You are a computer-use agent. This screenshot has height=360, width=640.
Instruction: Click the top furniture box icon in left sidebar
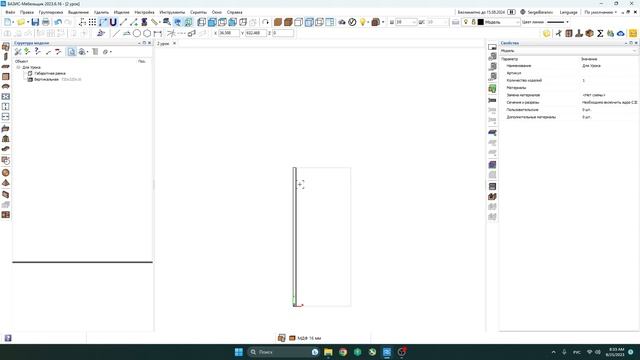point(6,47)
